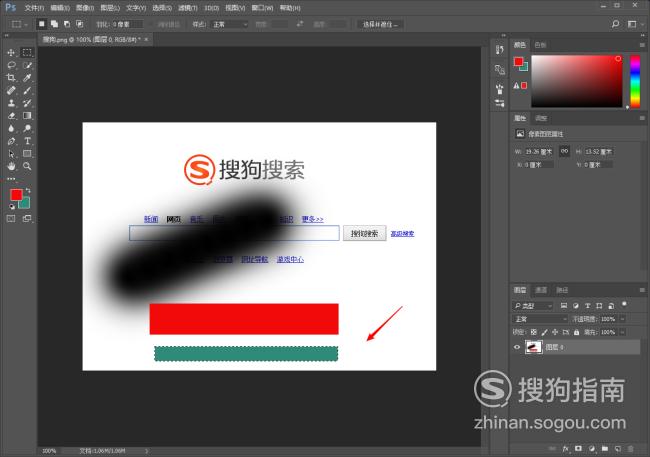Viewport: 650px width, 457px height.
Task: Open the Edit menu
Action: 60,8
